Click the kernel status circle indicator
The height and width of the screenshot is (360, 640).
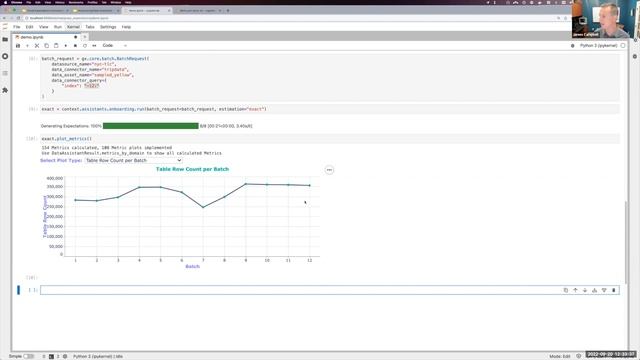click(623, 46)
